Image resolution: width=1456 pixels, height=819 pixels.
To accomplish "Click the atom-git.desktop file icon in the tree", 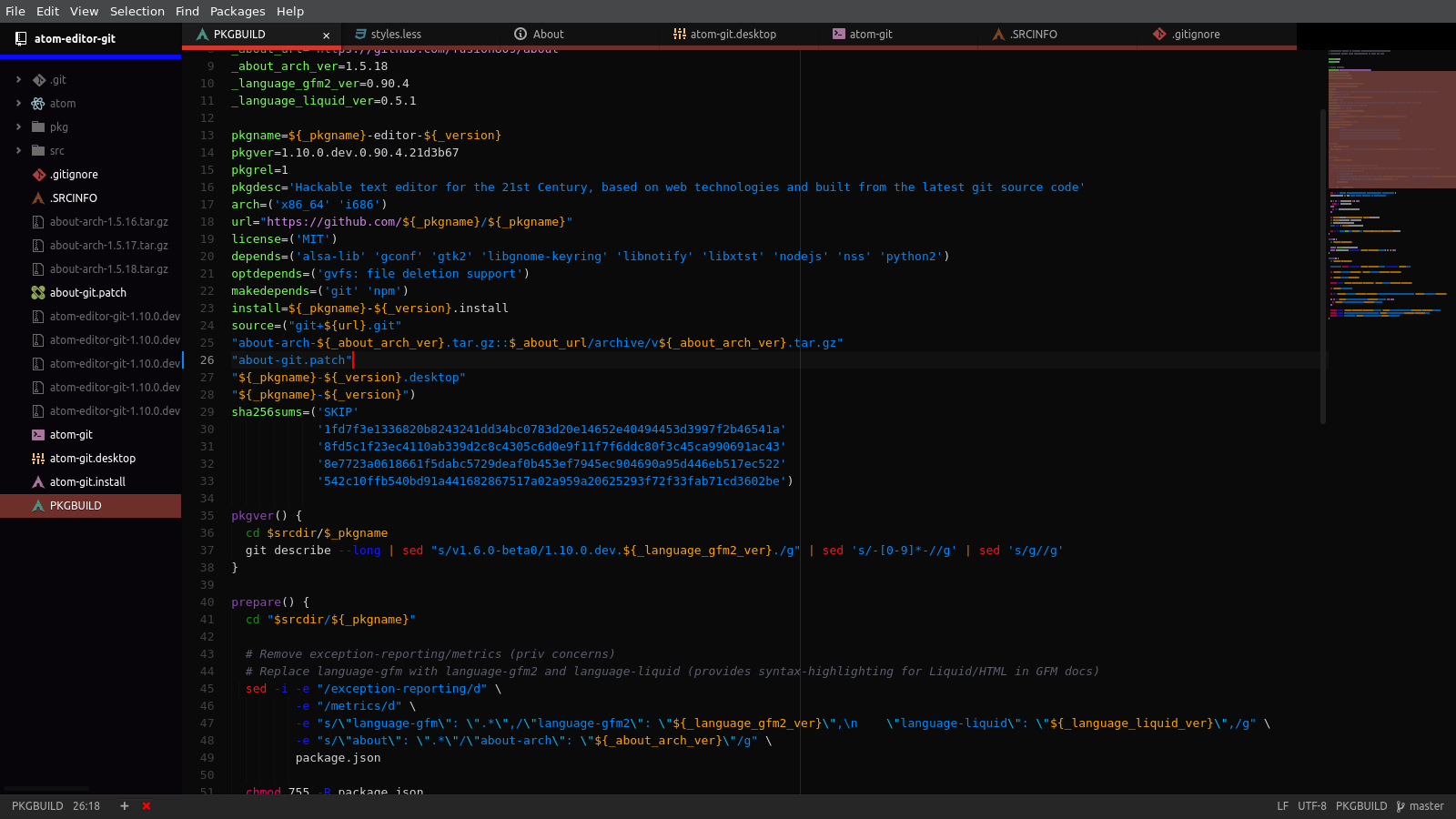I will point(38,459).
